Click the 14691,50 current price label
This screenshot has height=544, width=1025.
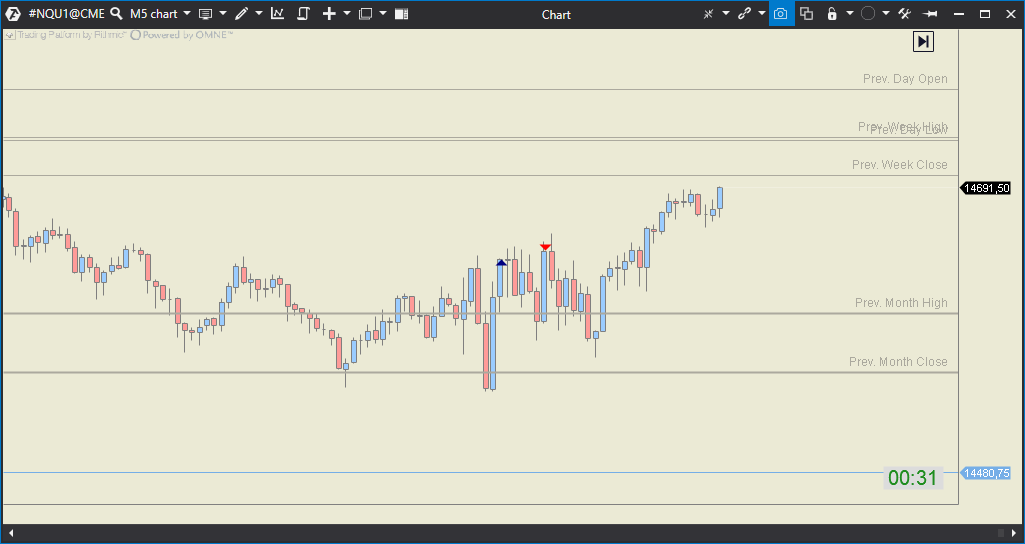[x=986, y=188]
